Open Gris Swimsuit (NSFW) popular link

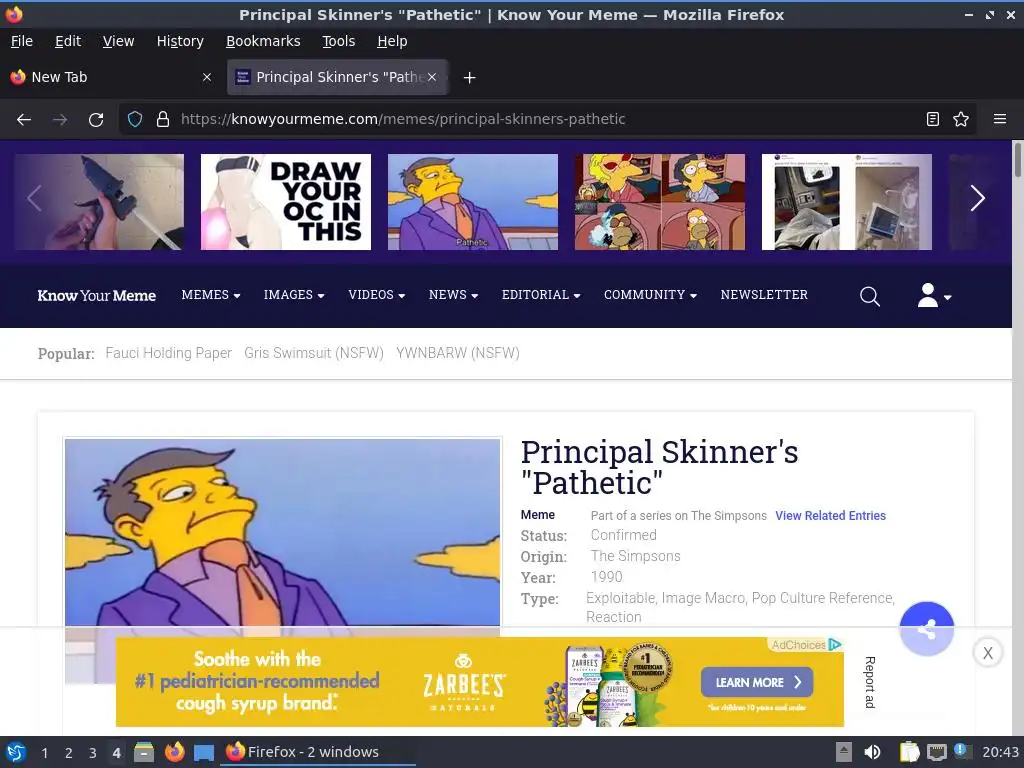pos(313,353)
